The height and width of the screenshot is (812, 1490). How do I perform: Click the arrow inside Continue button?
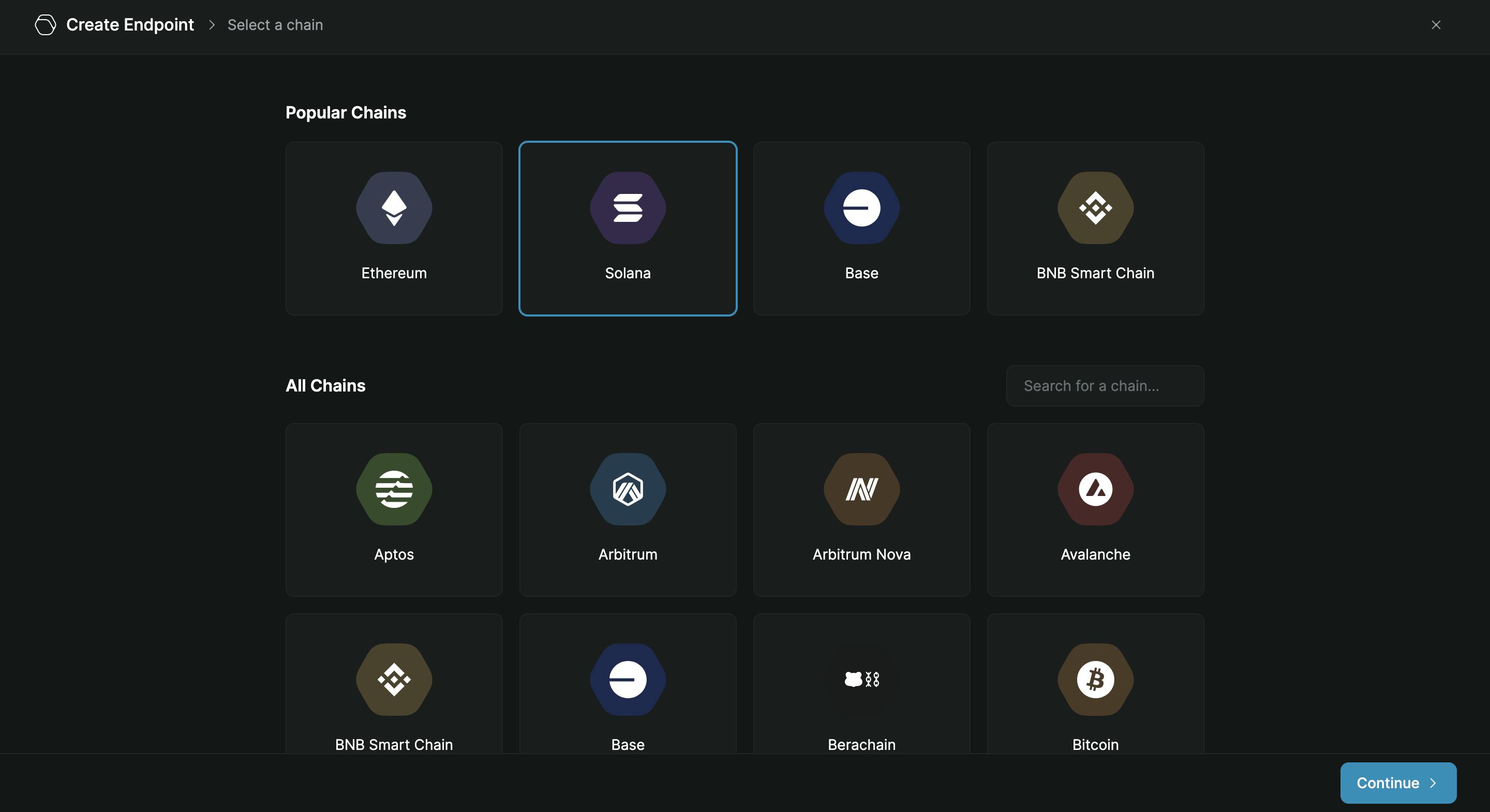tap(1433, 783)
